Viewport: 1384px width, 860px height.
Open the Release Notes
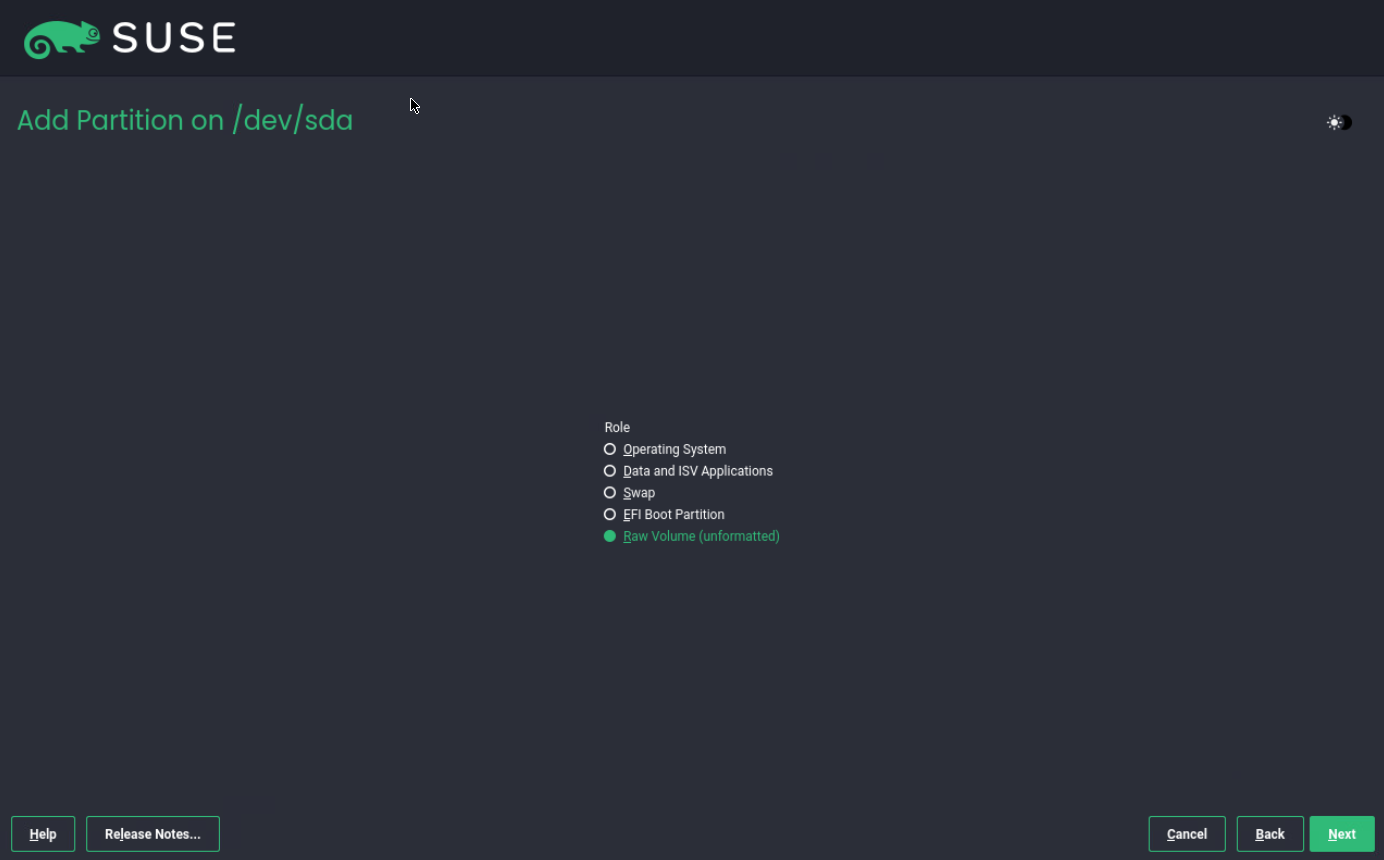click(x=153, y=834)
